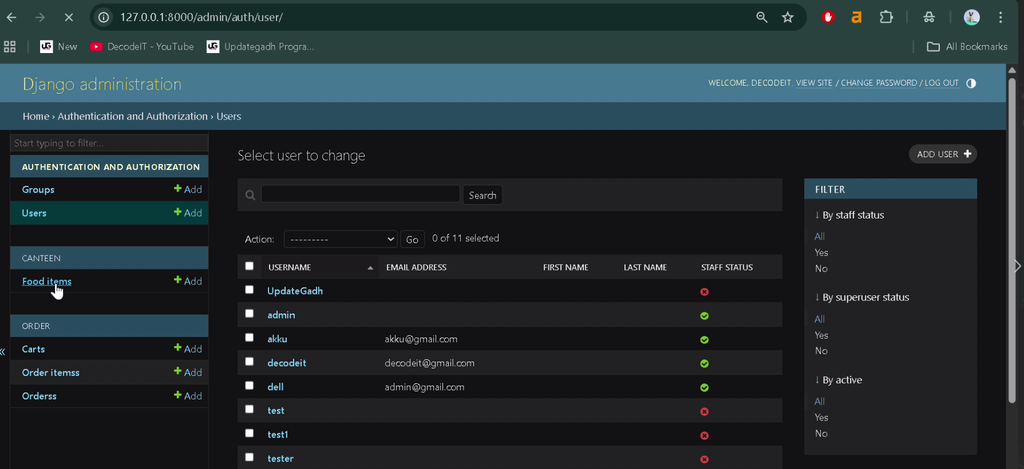Click the orange 'a' extension icon
Screen dimensions: 1024x469
(856, 18)
